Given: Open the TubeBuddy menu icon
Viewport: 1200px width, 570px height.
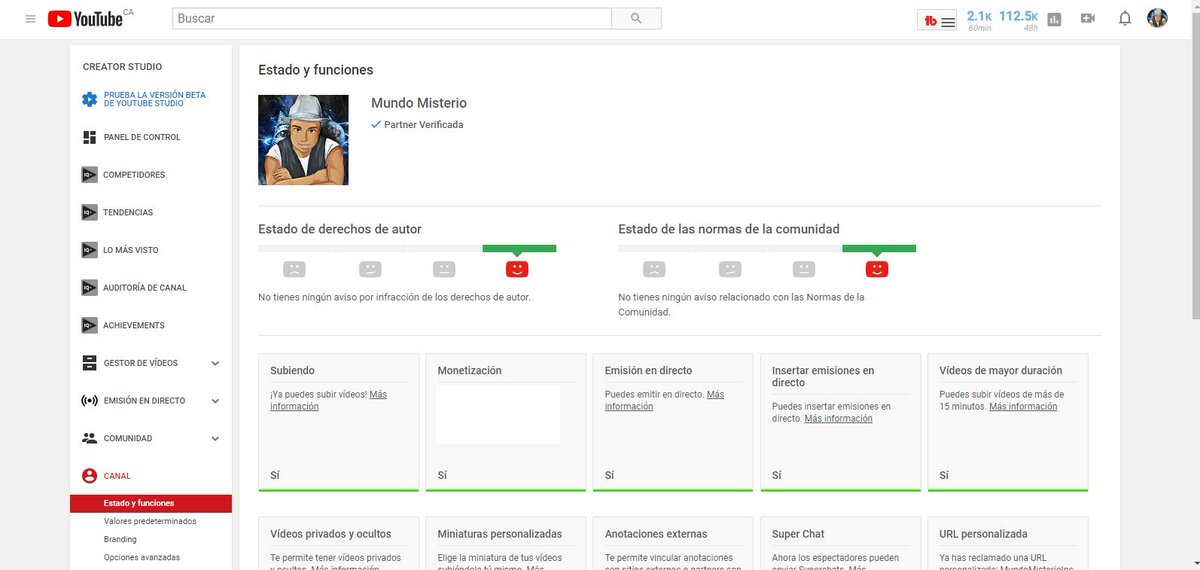Looking at the screenshot, I should point(939,20).
